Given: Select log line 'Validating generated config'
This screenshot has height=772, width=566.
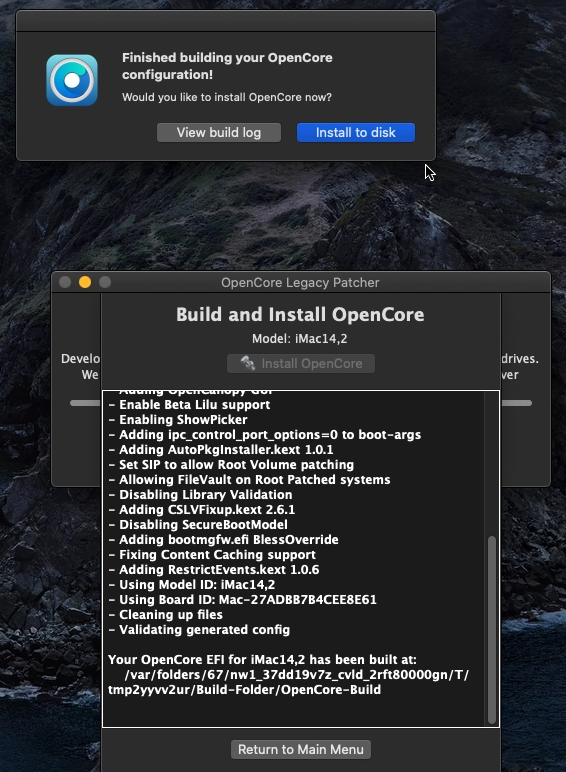Looking at the screenshot, I should coord(199,630).
